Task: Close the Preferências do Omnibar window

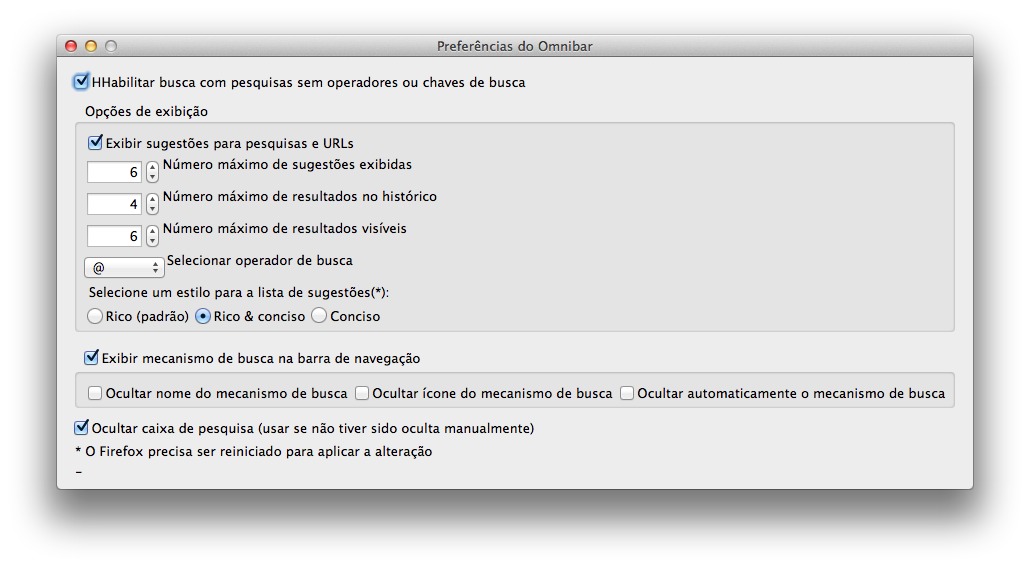Action: point(71,46)
